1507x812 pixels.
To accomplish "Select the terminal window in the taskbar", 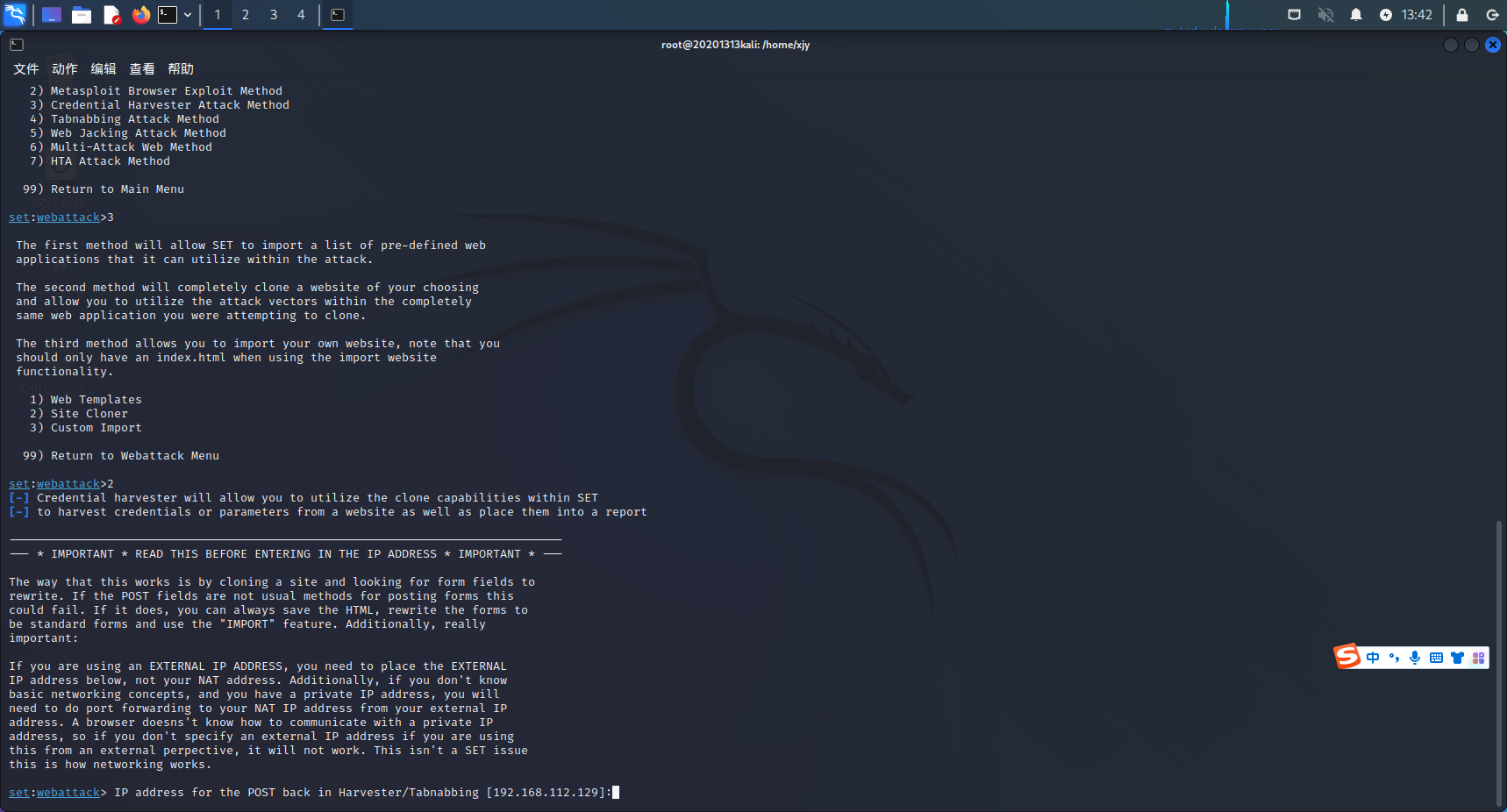I will (x=338, y=15).
